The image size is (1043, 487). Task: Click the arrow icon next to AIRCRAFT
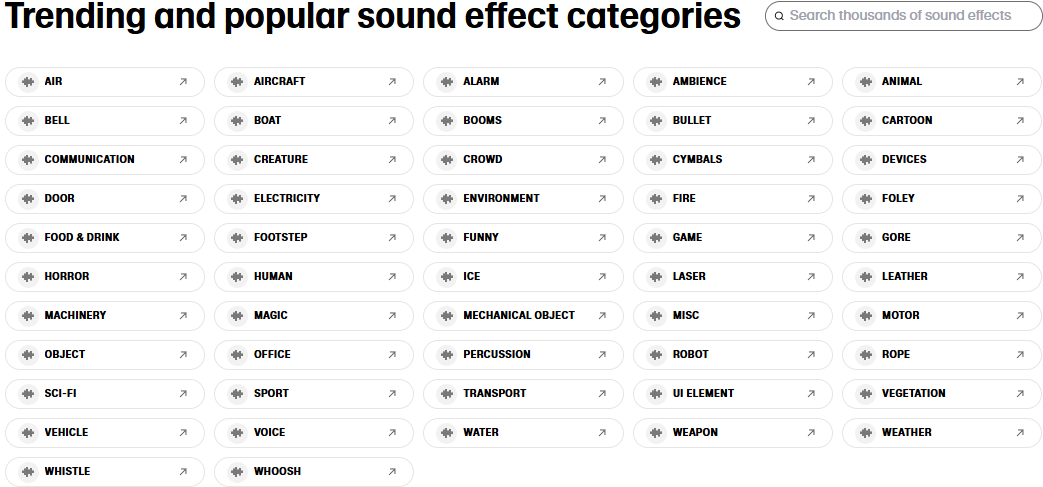click(392, 82)
